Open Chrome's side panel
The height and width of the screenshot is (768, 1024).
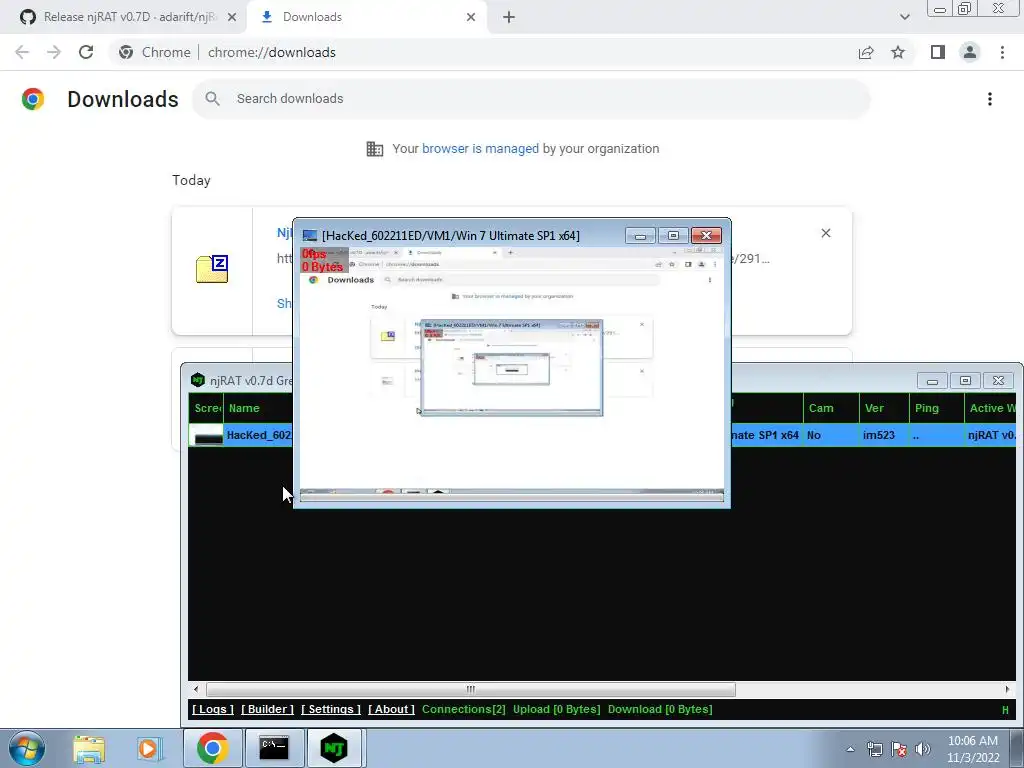938,52
